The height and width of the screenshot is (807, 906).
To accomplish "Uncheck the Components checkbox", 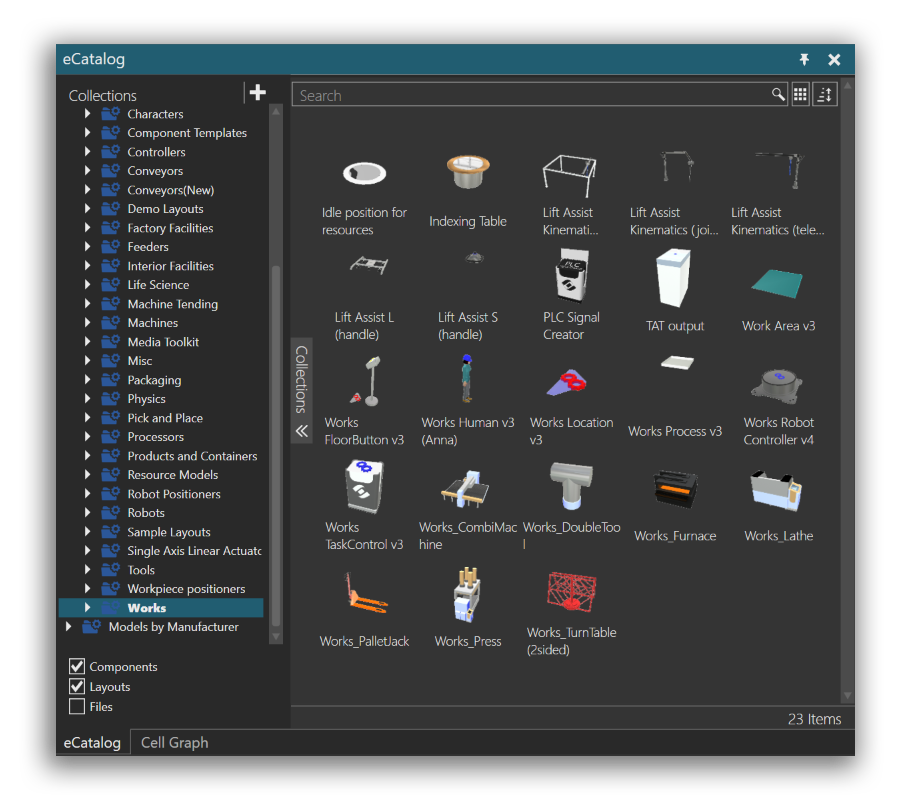I will tap(77, 667).
